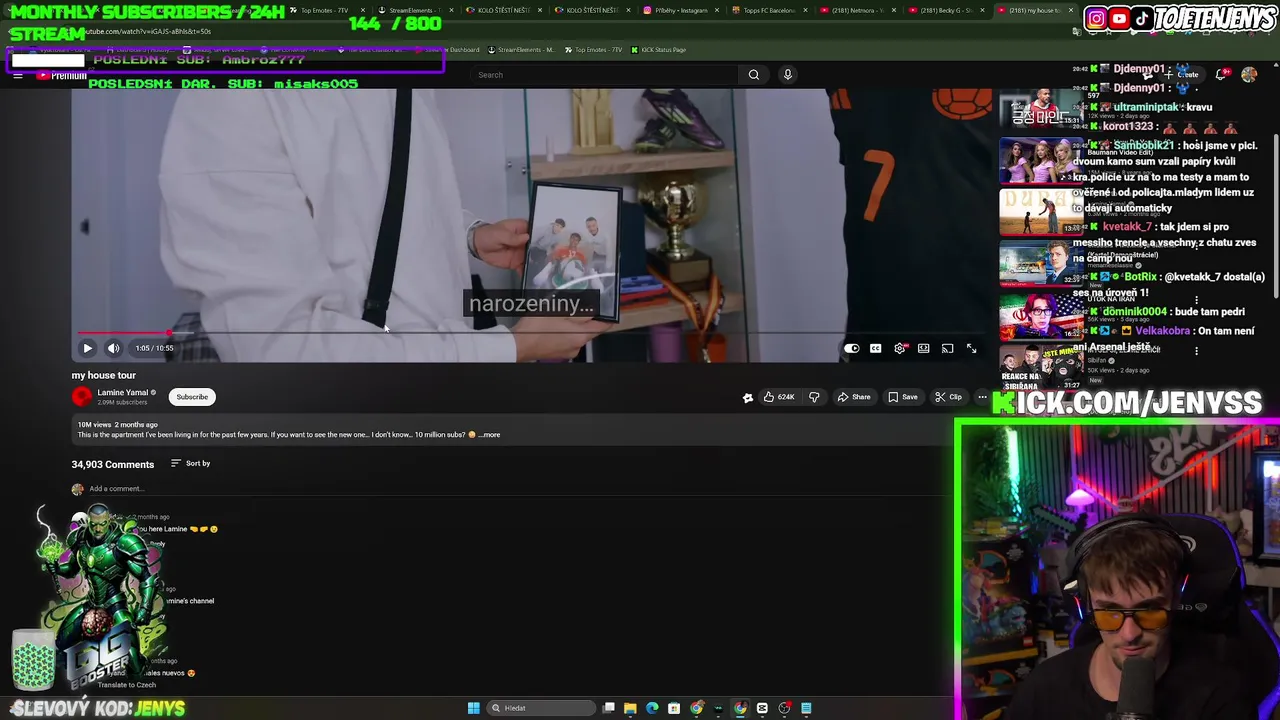Click the my house tour title
This screenshot has height=720, width=1280.
(x=103, y=375)
